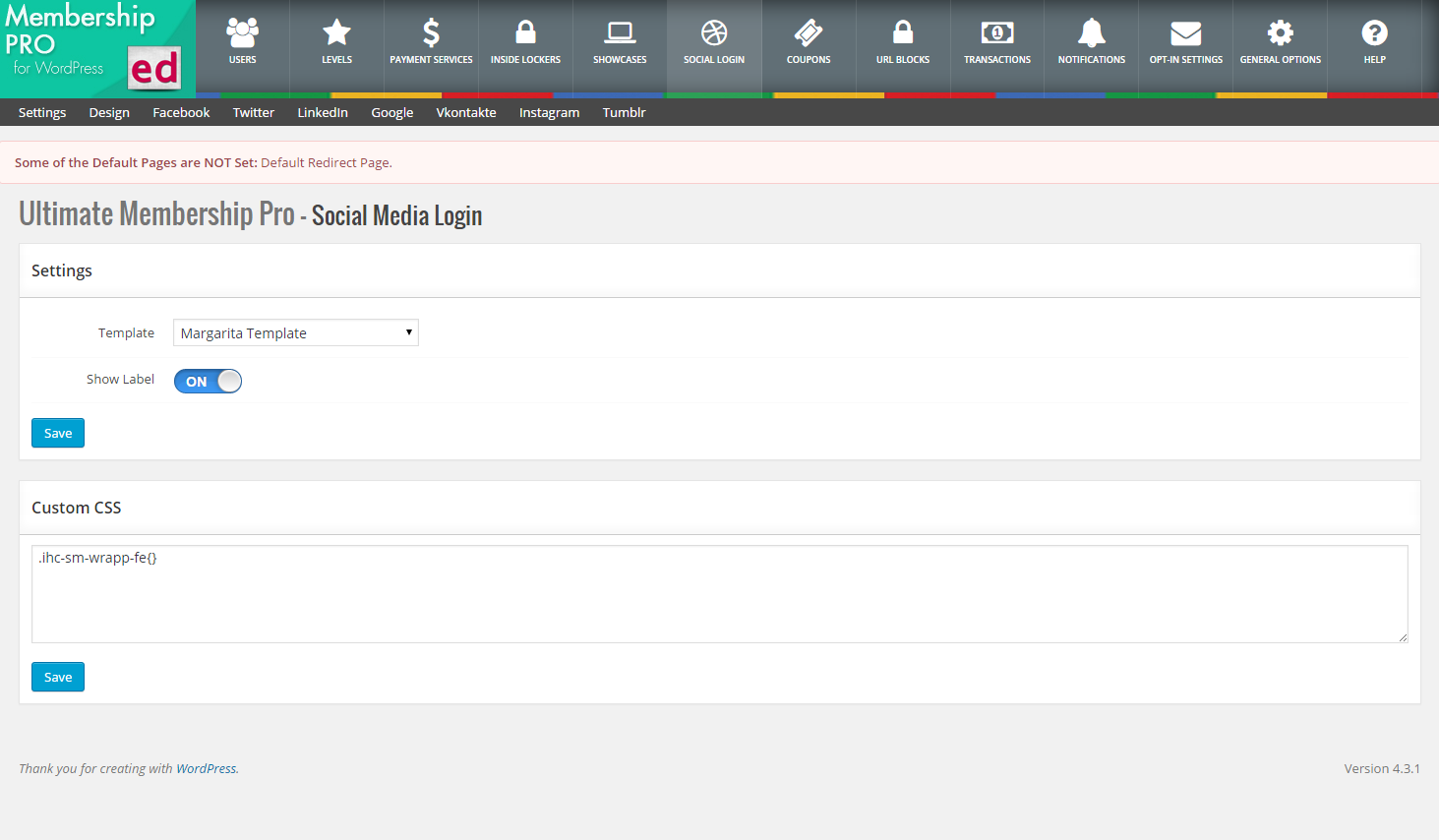Viewport: 1439px width, 840px height.
Task: Switch to the Facebook tab
Action: tap(180, 112)
